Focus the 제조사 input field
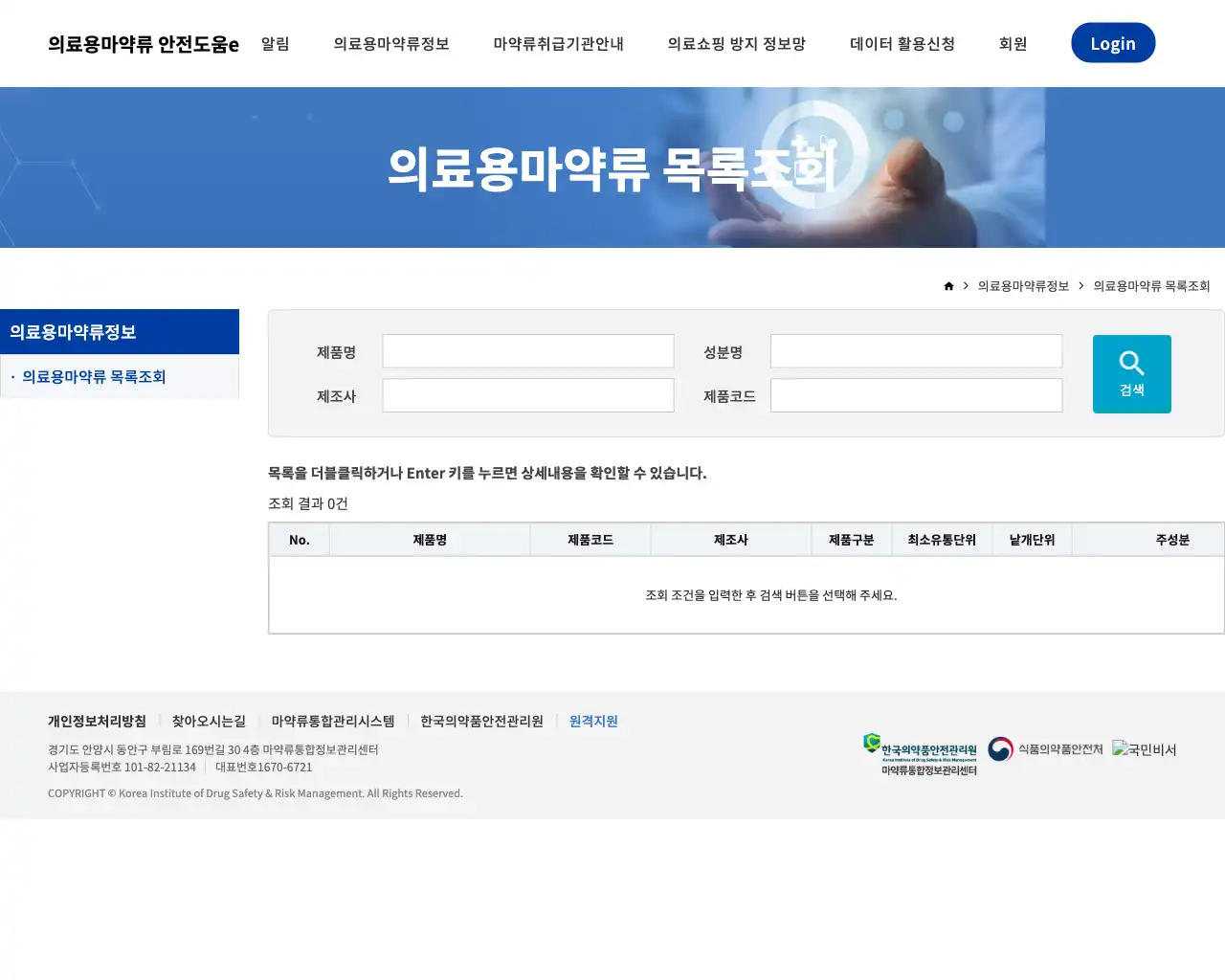The width and height of the screenshot is (1225, 980). tap(528, 395)
